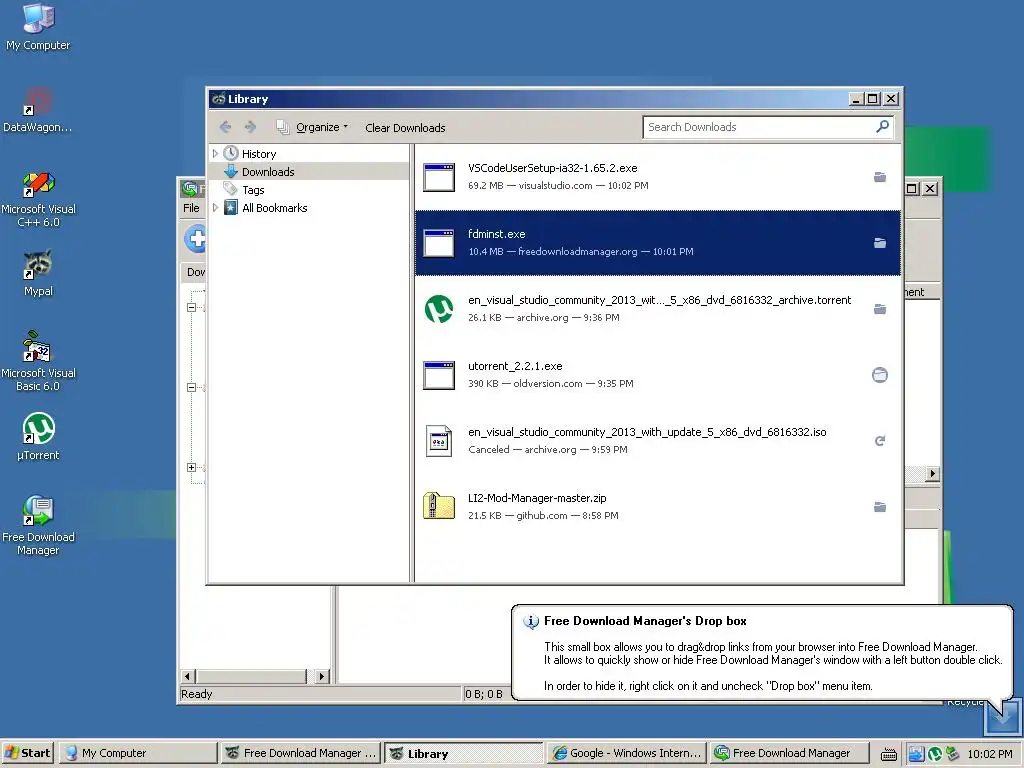Click left arrow of FDM horizontal scrollbar

click(187, 676)
